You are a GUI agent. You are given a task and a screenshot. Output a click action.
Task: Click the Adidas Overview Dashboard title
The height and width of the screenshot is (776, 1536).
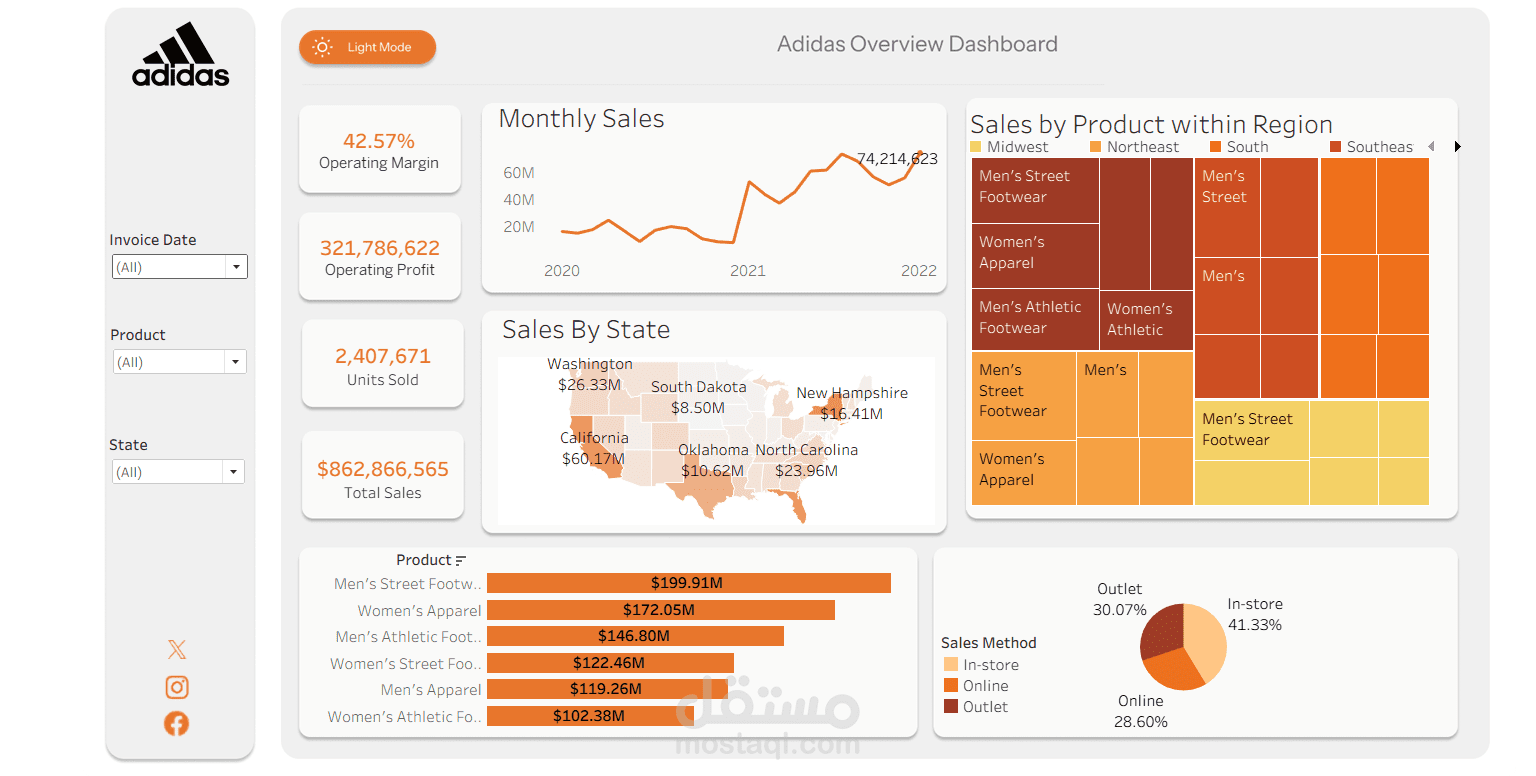[x=917, y=44]
